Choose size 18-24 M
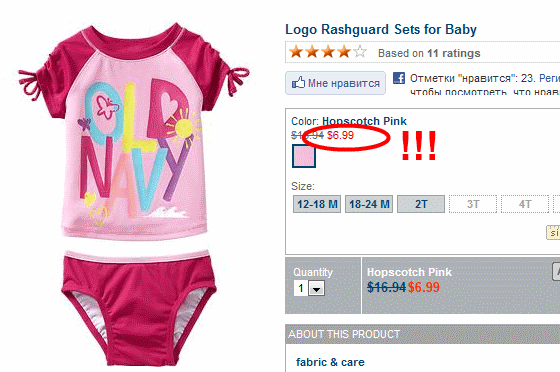 (x=369, y=204)
